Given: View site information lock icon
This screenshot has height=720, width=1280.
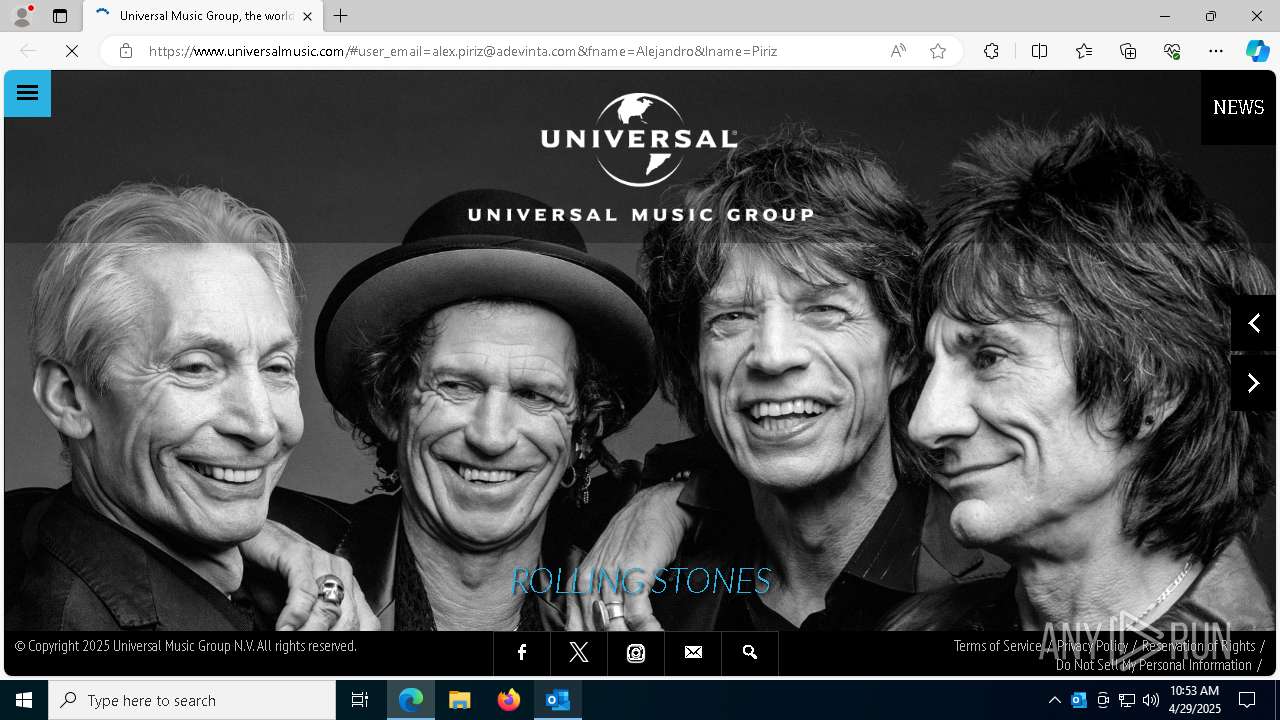Looking at the screenshot, I should (x=126, y=51).
